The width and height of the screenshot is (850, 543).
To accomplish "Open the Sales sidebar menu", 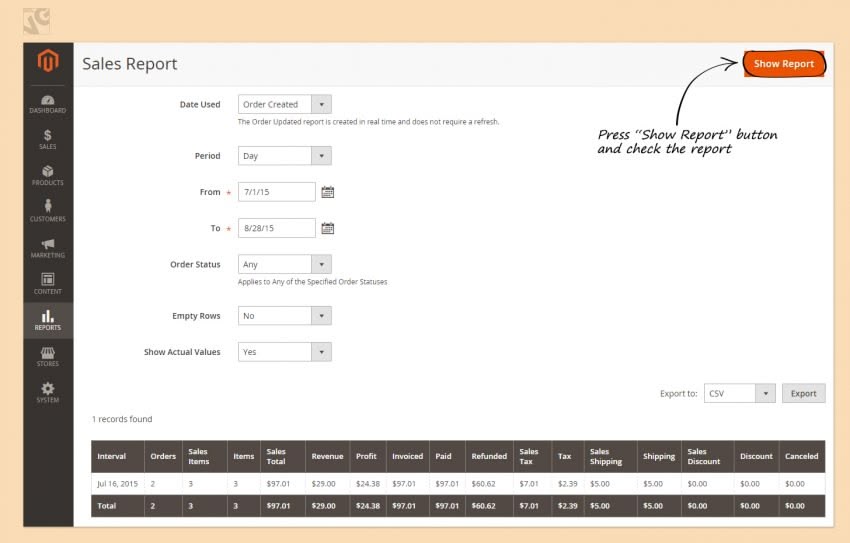I will [48, 139].
